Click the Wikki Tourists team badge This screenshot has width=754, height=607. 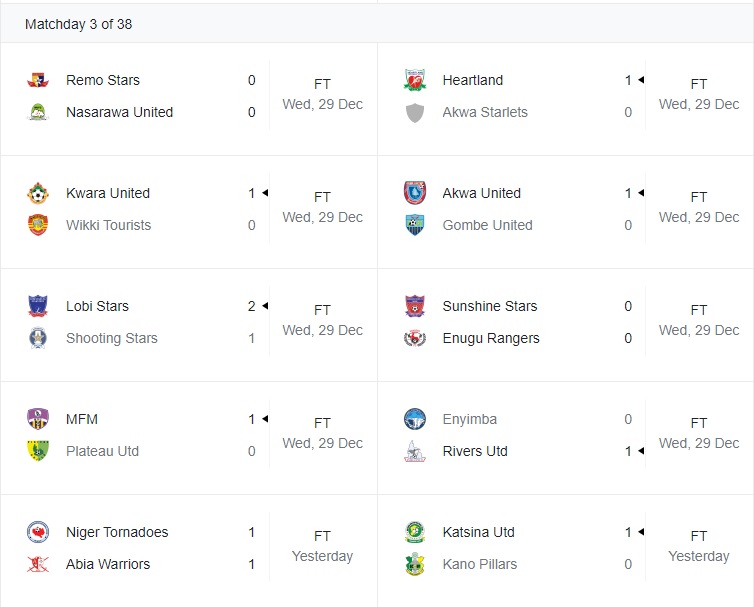(38, 225)
